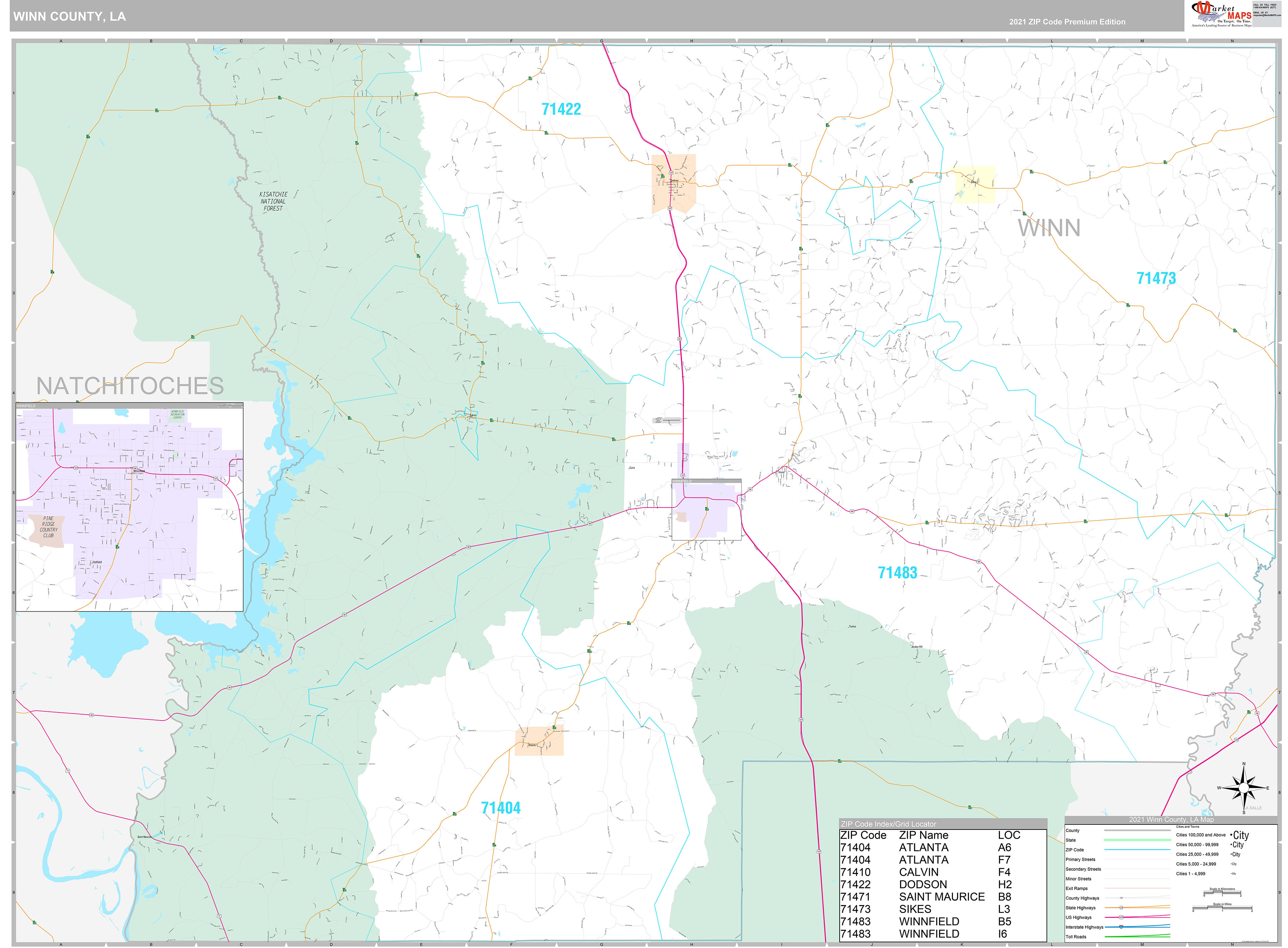
Task: Click the Exit Ramps line in legend
Action: click(1137, 888)
